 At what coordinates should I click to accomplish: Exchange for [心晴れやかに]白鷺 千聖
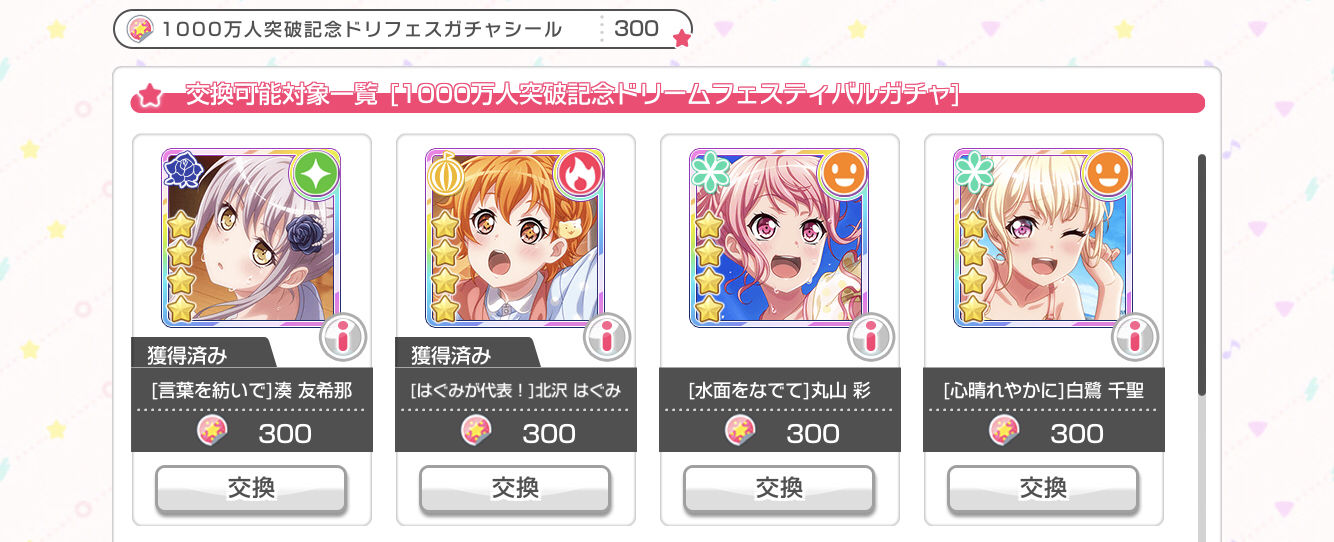1043,488
